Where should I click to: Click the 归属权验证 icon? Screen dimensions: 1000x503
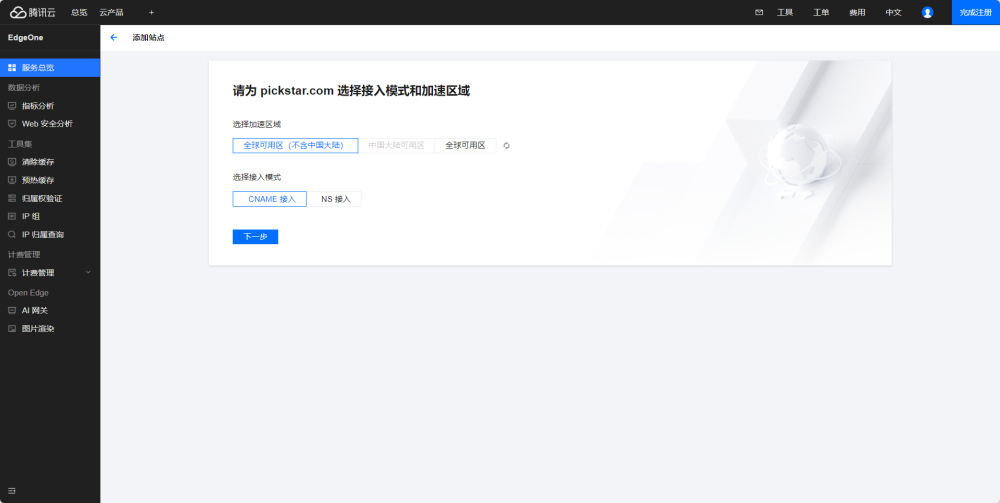[12, 198]
